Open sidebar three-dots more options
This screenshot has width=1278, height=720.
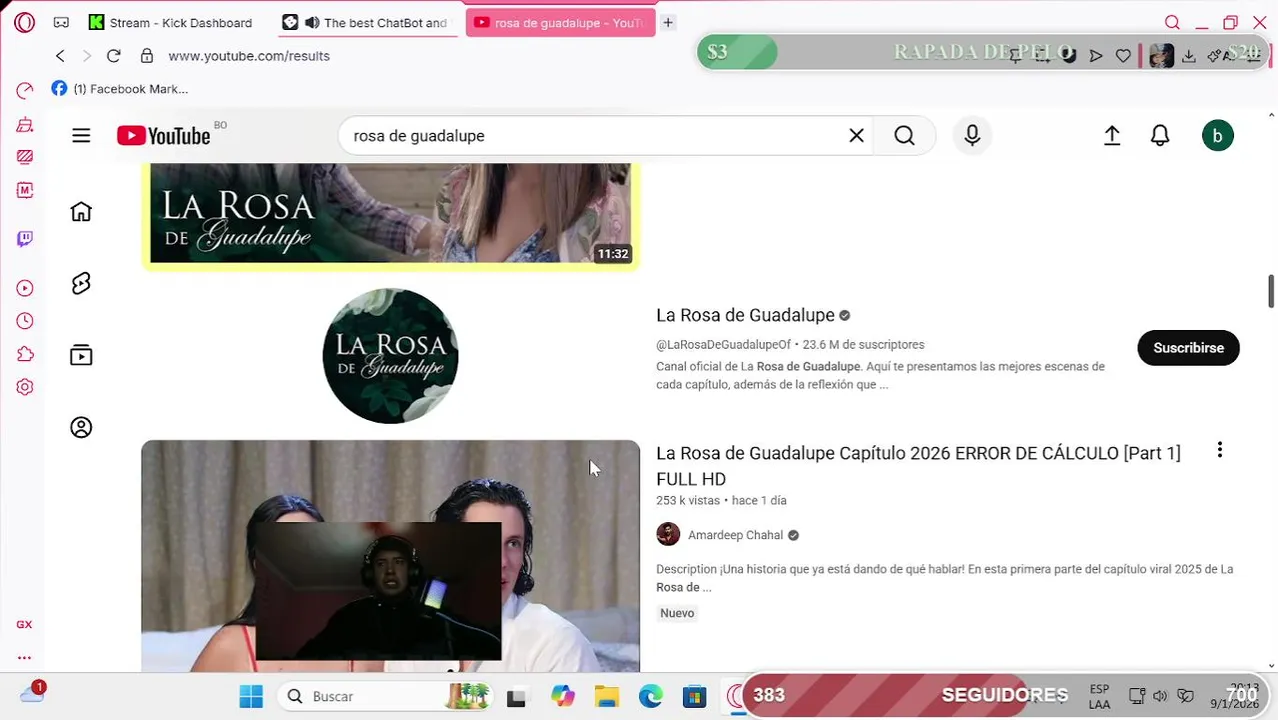click(x=24, y=658)
